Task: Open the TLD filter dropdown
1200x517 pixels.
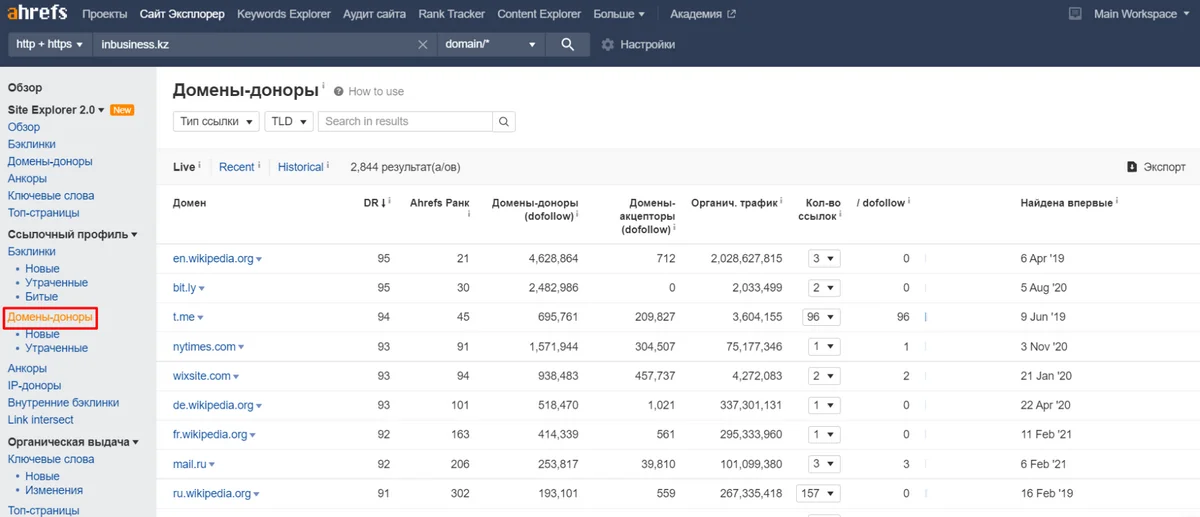Action: [289, 121]
